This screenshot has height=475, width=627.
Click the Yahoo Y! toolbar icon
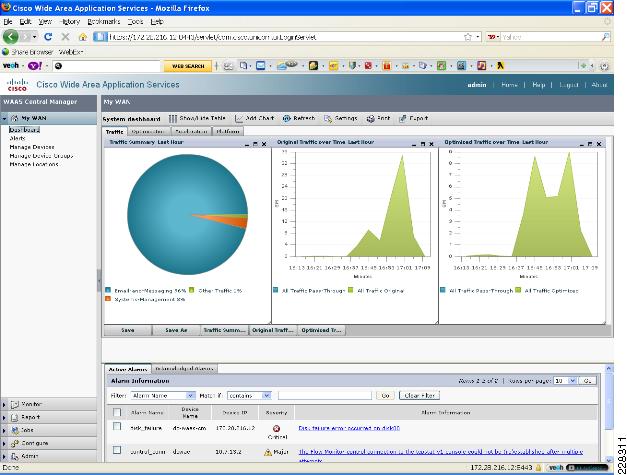pyautogui.click(x=35, y=66)
